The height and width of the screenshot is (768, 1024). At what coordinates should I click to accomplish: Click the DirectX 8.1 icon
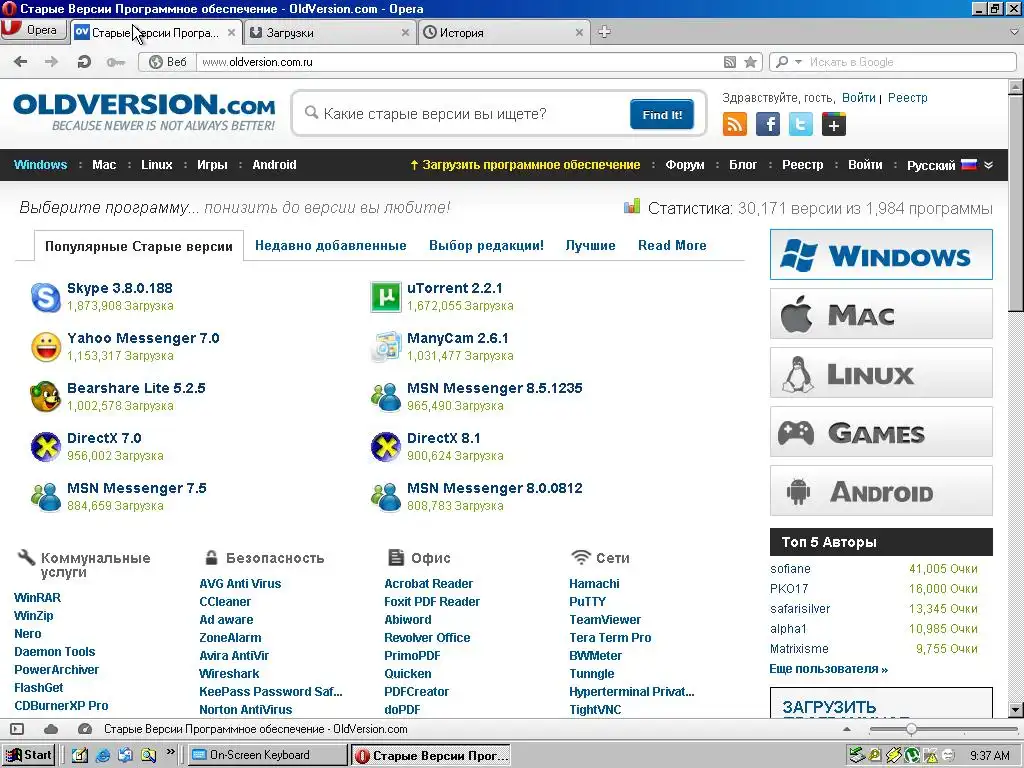pyautogui.click(x=386, y=447)
